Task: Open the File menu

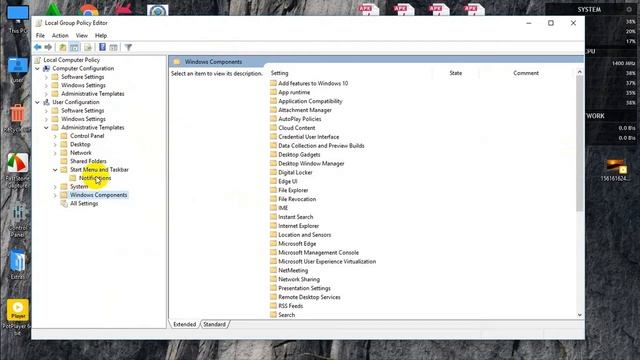Action: (x=40, y=36)
